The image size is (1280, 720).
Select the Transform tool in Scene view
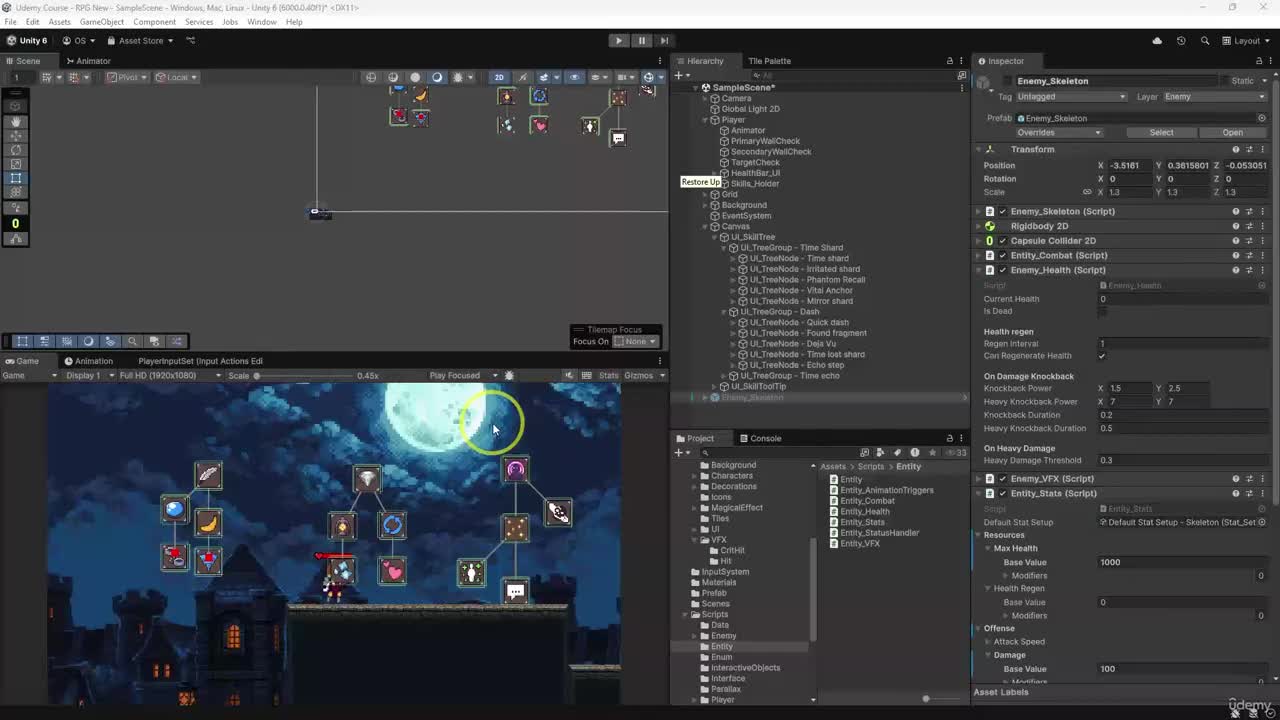click(15, 193)
